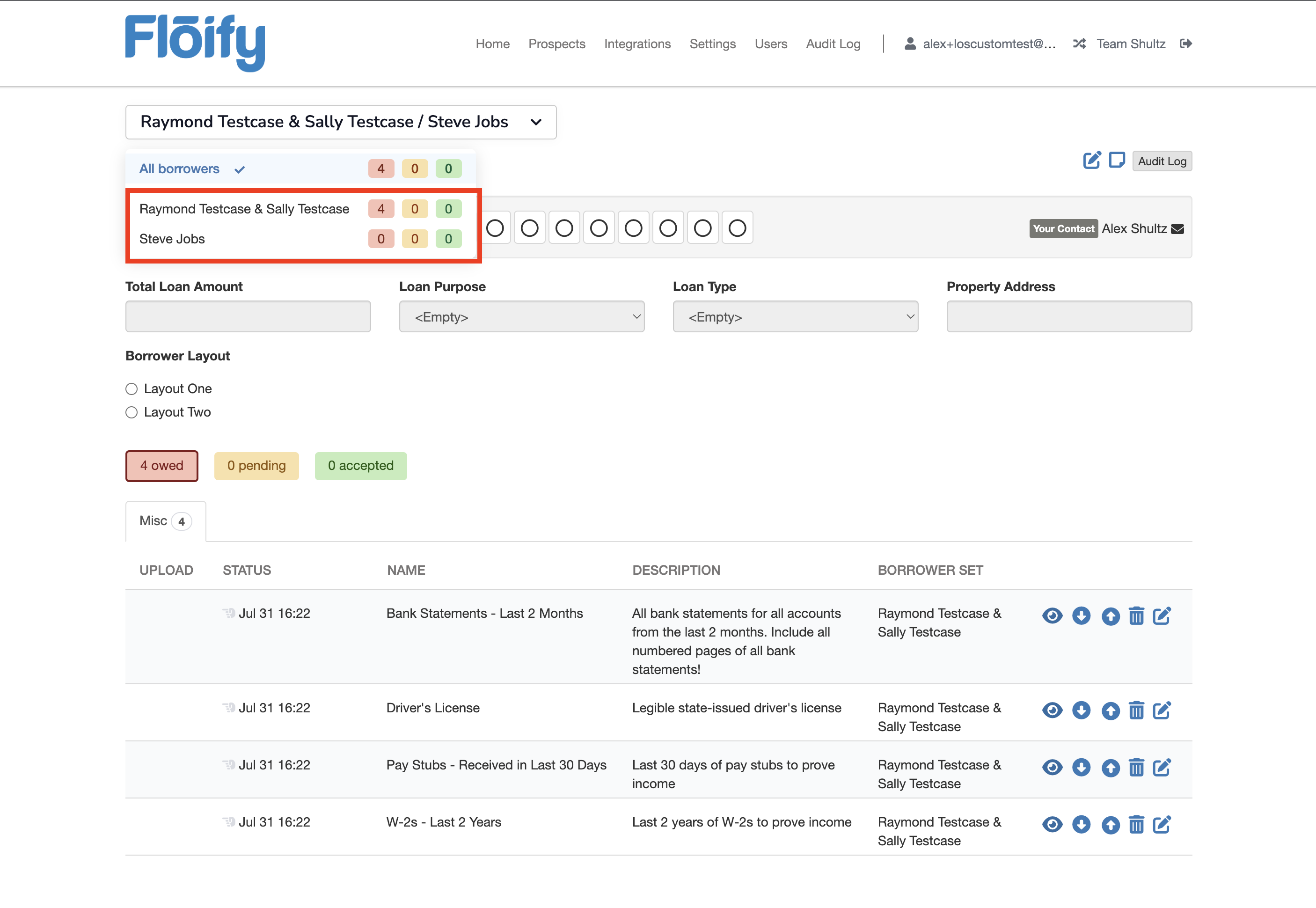This screenshot has height=908, width=1316.
Task: Click the envelope icon next to Alex Shultz
Action: (1178, 229)
